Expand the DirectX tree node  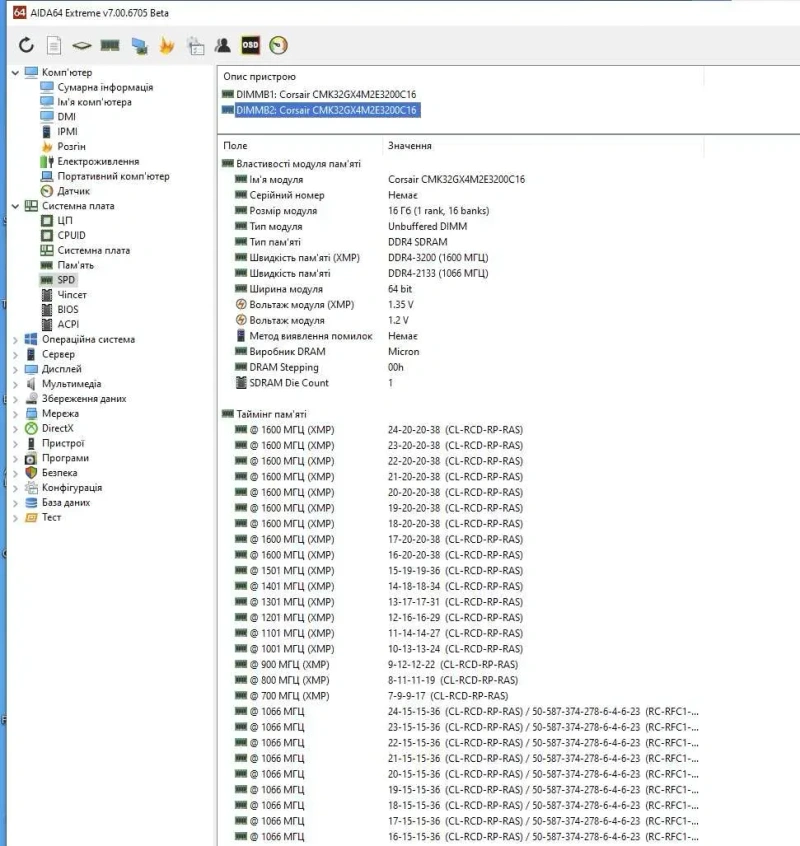point(15,429)
